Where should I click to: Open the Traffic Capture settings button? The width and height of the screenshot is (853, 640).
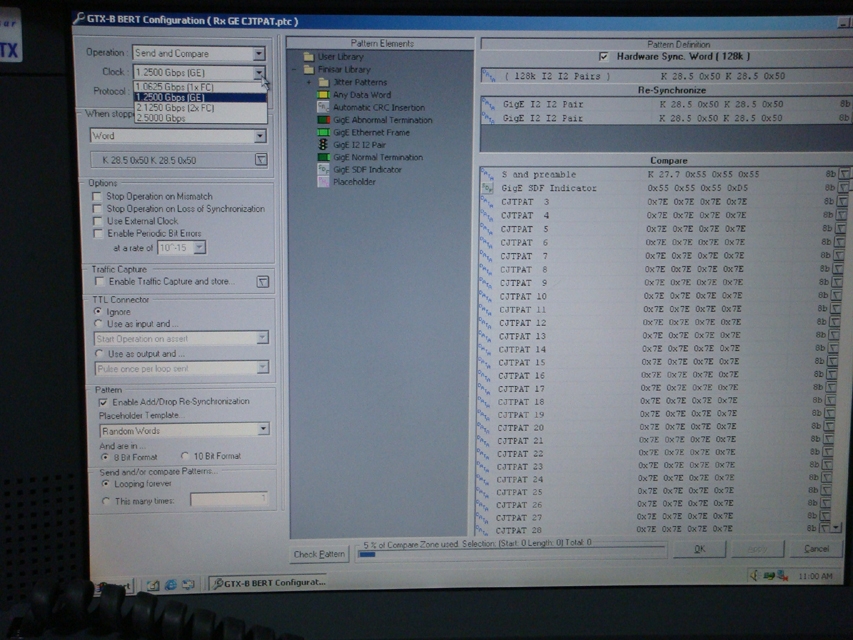[x=263, y=282]
